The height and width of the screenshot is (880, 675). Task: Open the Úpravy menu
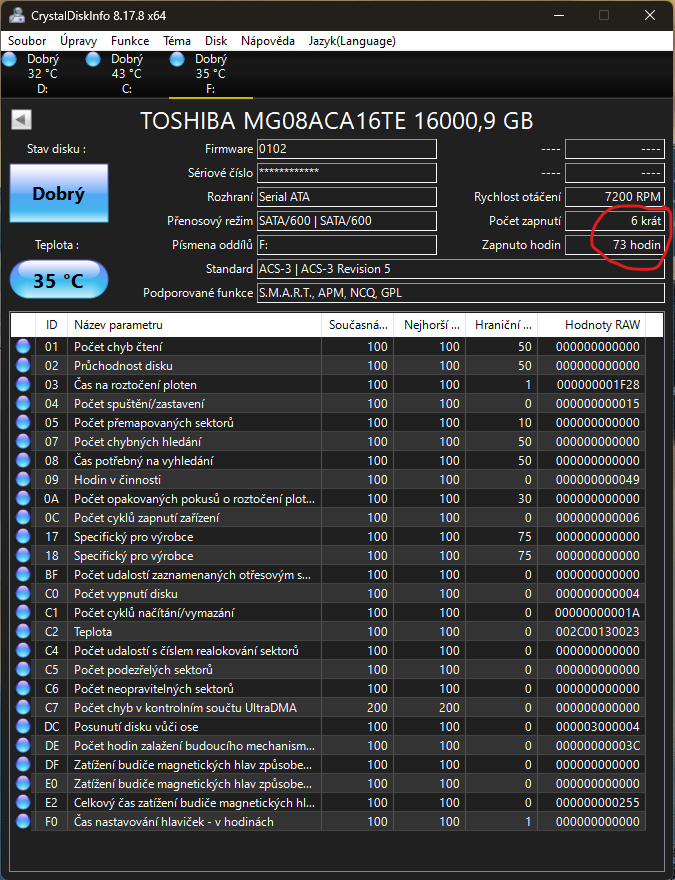[x=79, y=41]
